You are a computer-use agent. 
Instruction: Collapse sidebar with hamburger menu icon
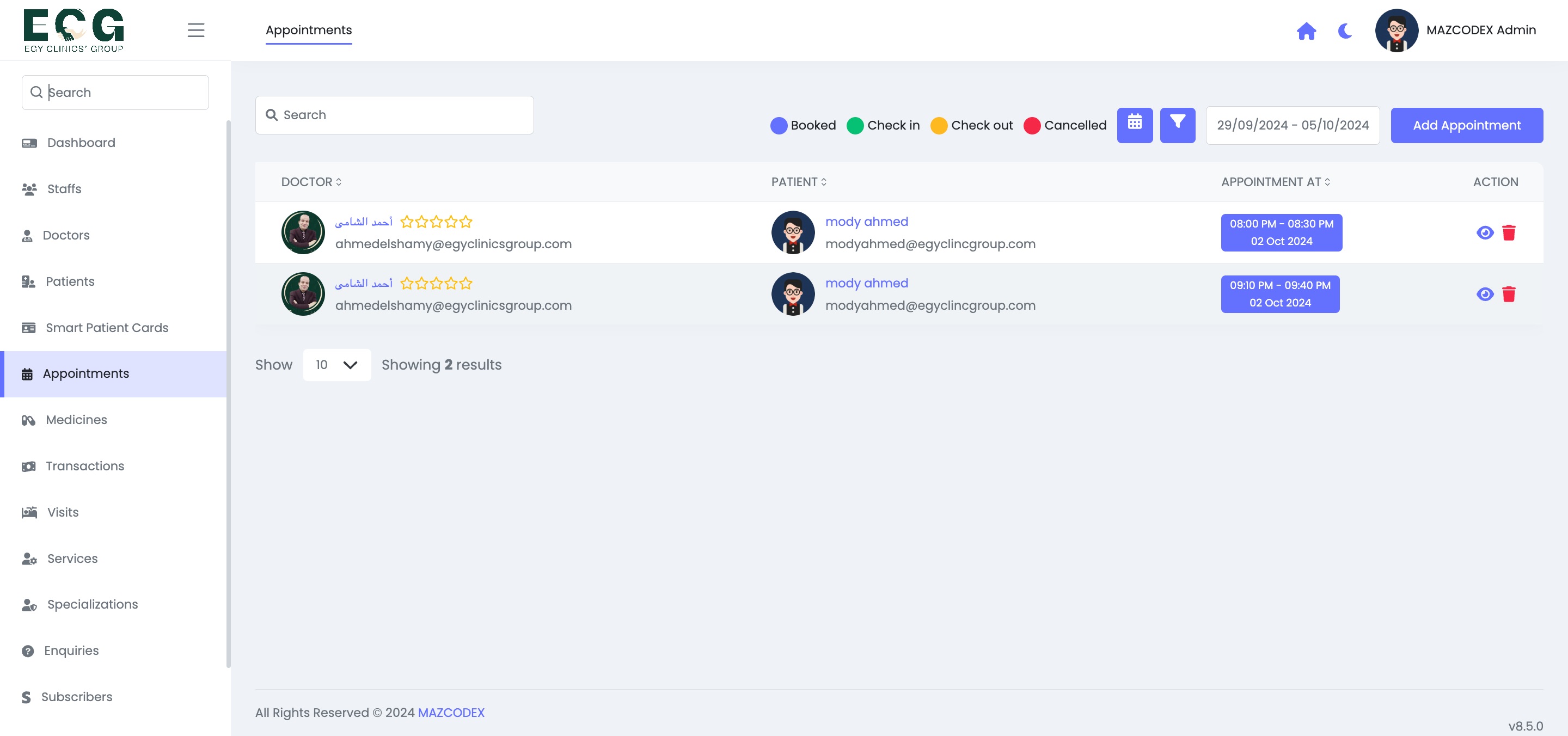(x=195, y=30)
